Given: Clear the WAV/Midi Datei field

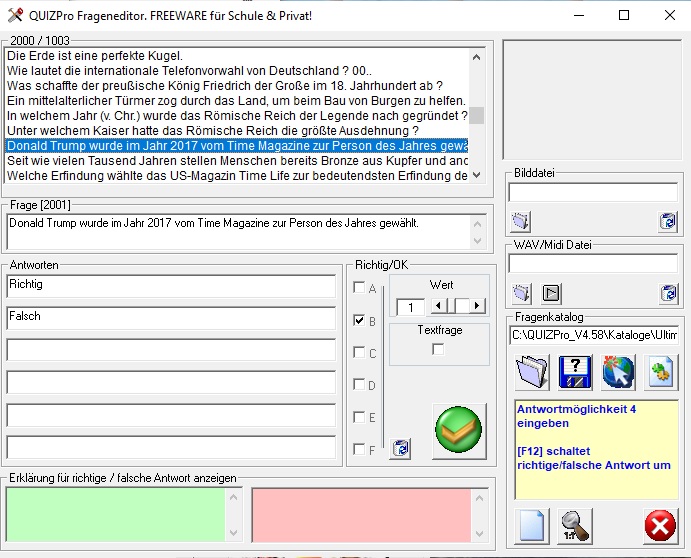Looking at the screenshot, I should (668, 293).
